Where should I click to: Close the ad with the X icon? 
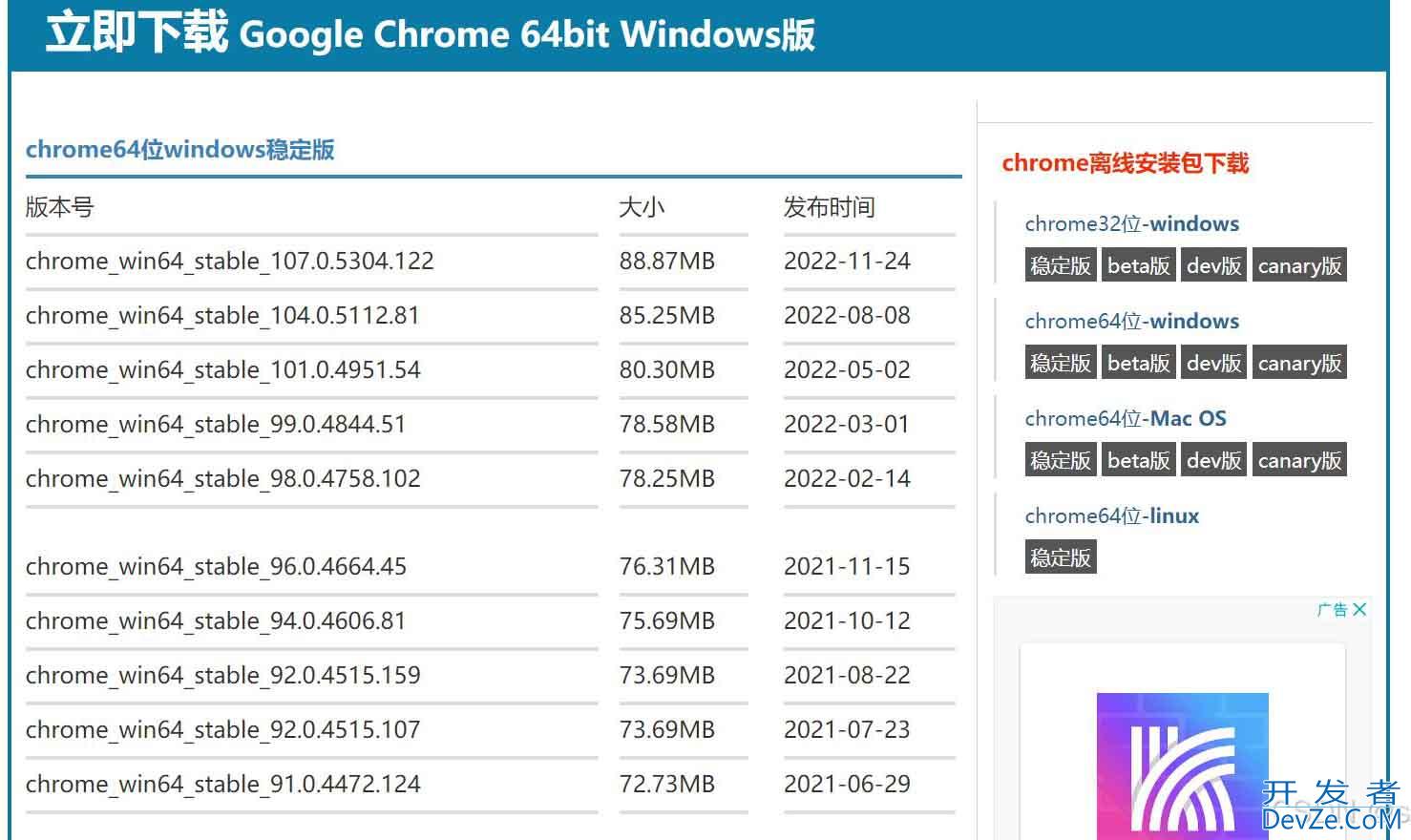coord(1359,609)
